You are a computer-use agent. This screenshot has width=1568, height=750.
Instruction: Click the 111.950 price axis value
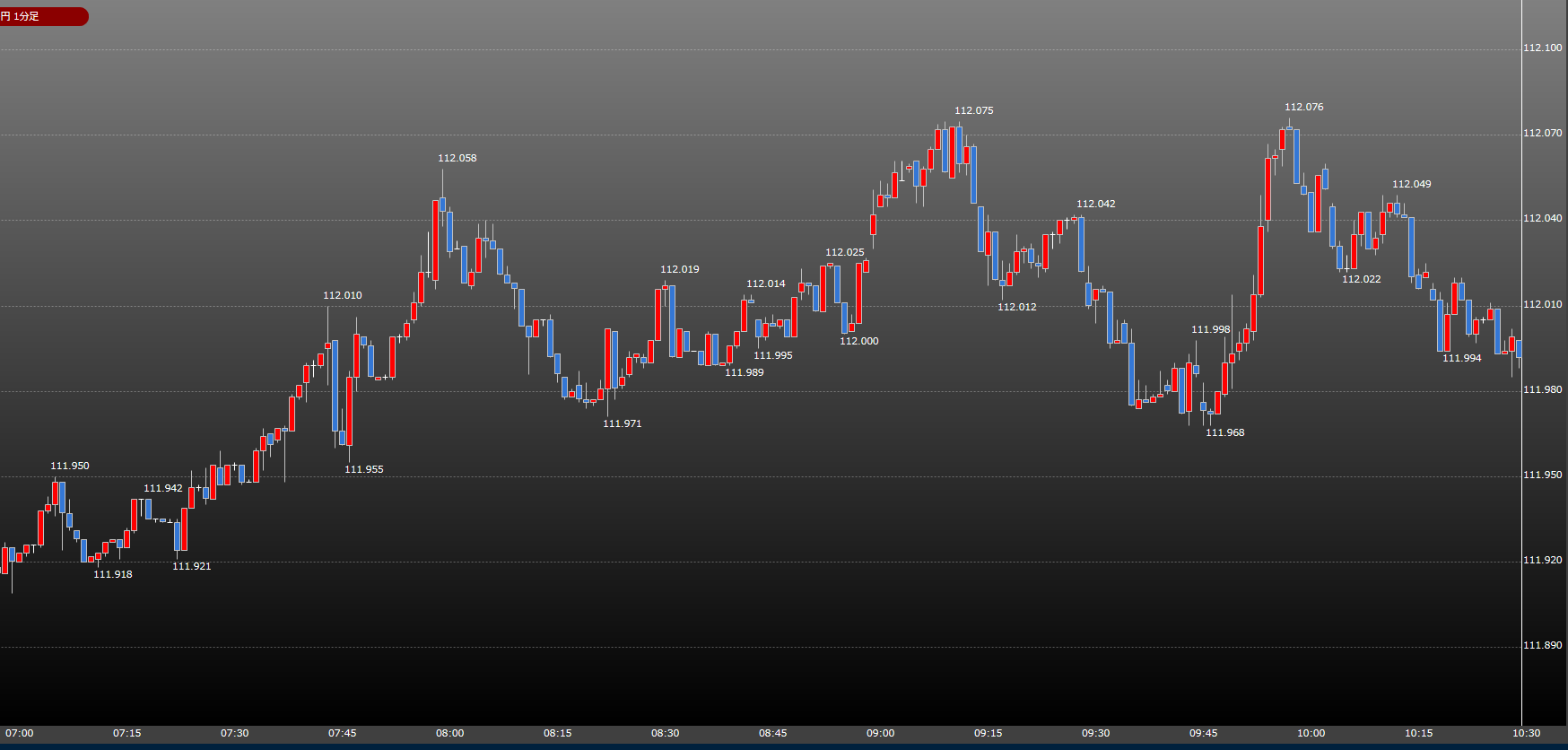(1543, 475)
